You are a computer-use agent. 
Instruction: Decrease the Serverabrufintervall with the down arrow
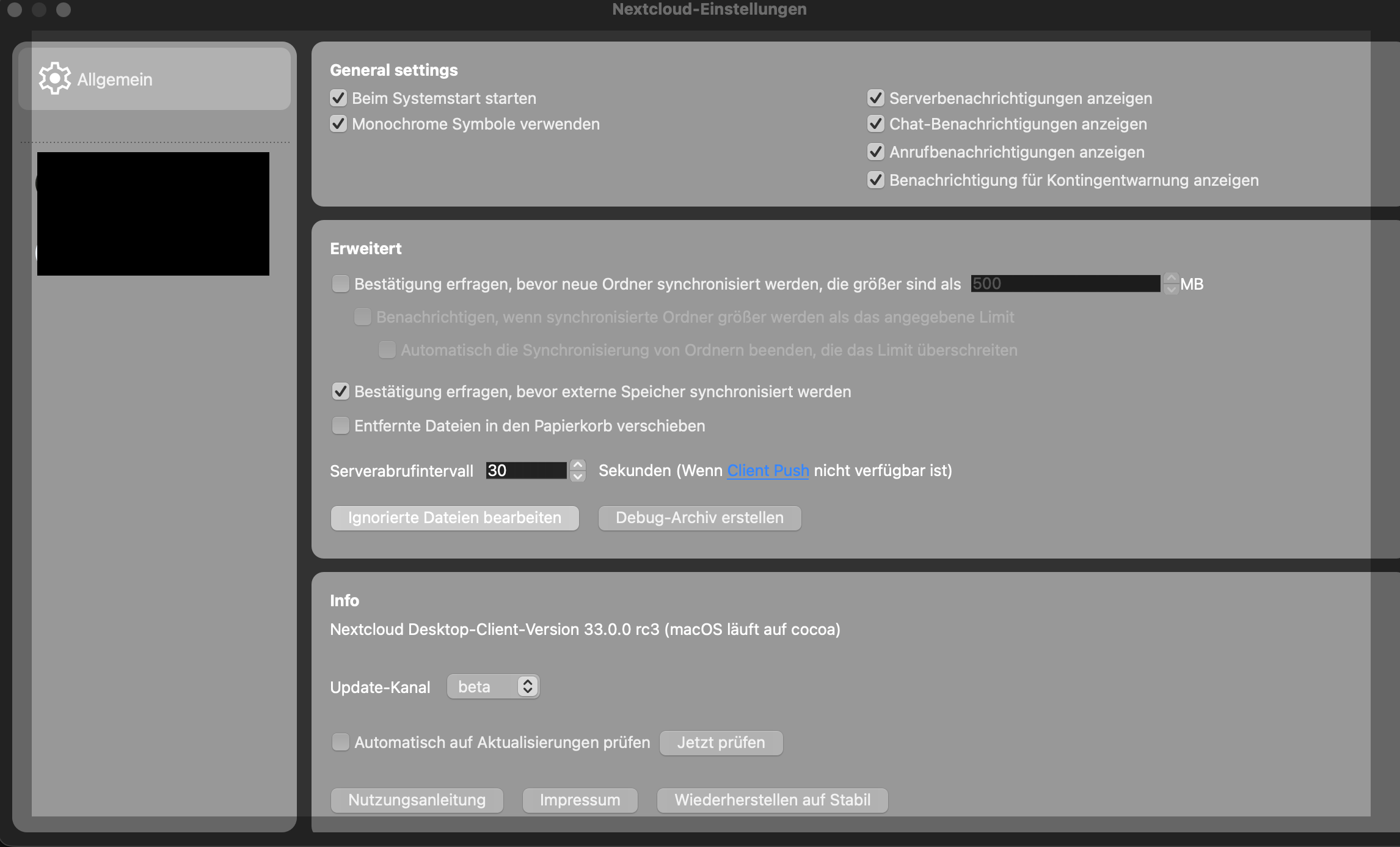(578, 477)
